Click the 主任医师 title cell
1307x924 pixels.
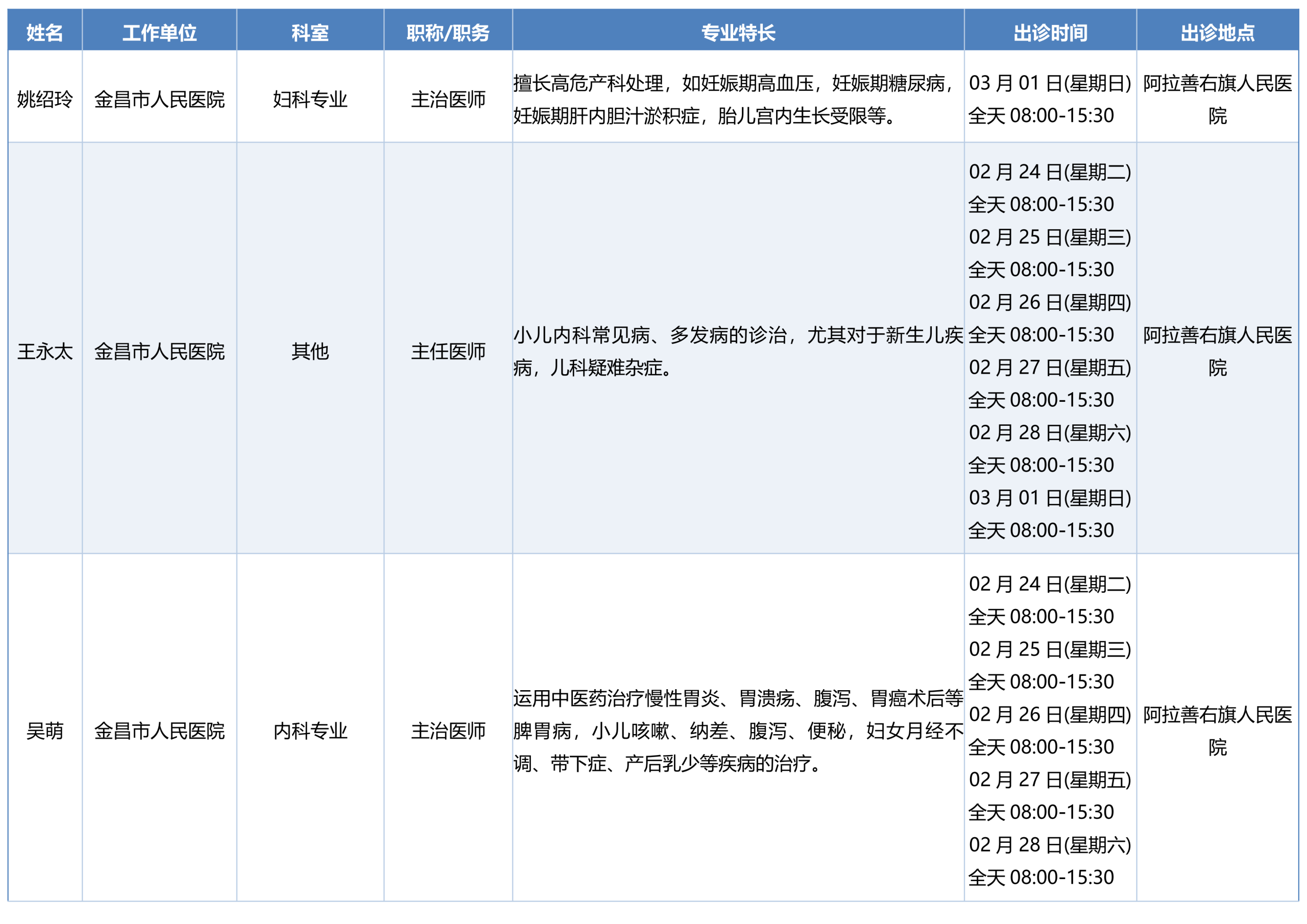coord(448,351)
